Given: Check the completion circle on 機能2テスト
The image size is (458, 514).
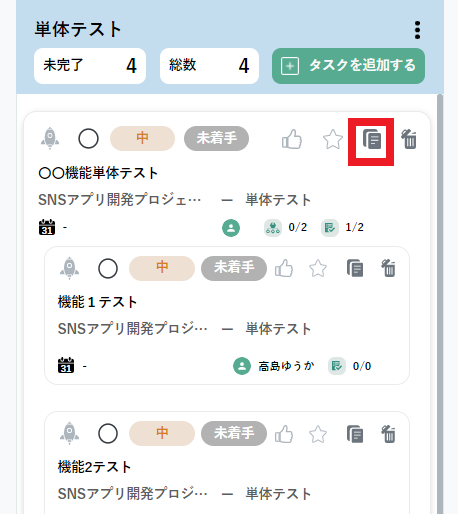Looking at the screenshot, I should [x=108, y=433].
